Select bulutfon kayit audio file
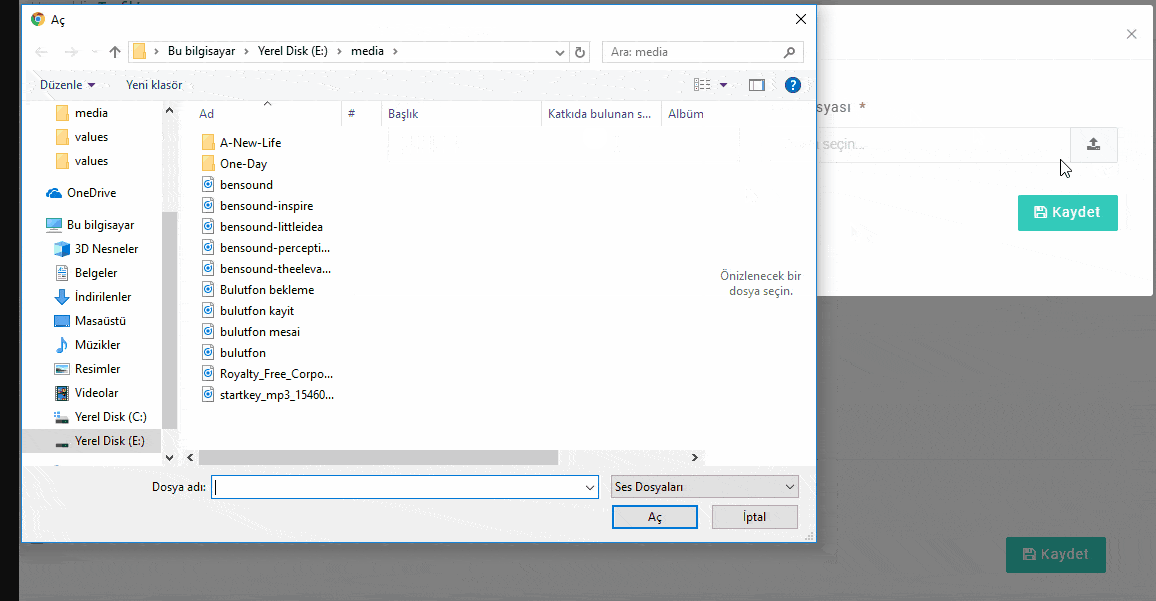 pos(248,310)
